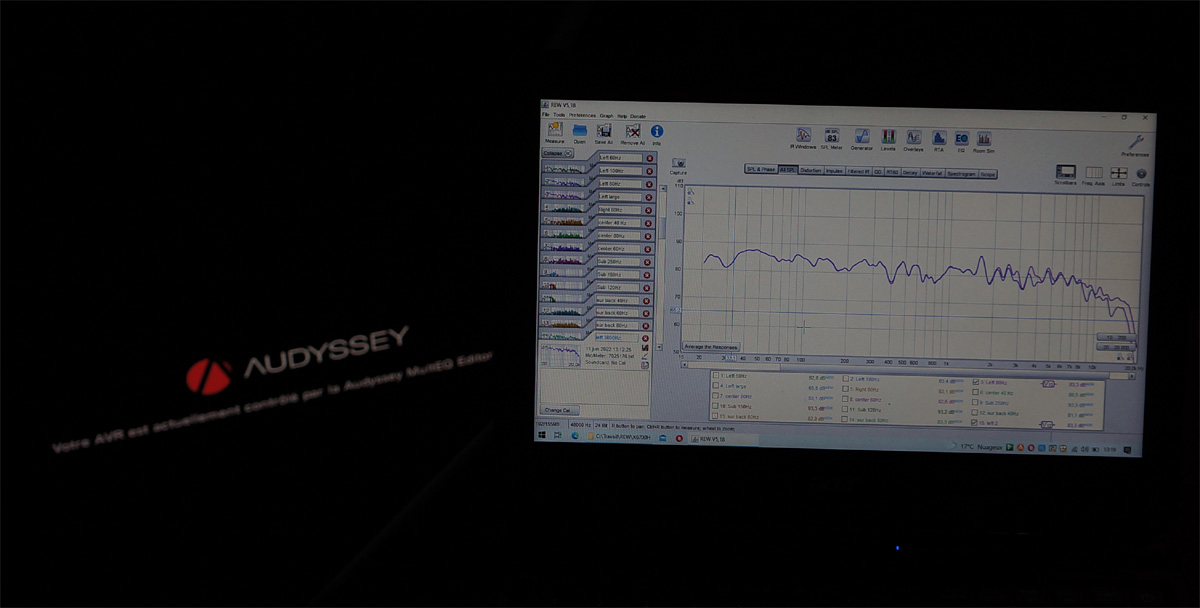Click the Average the Responses button
The height and width of the screenshot is (608, 1200).
coord(711,347)
